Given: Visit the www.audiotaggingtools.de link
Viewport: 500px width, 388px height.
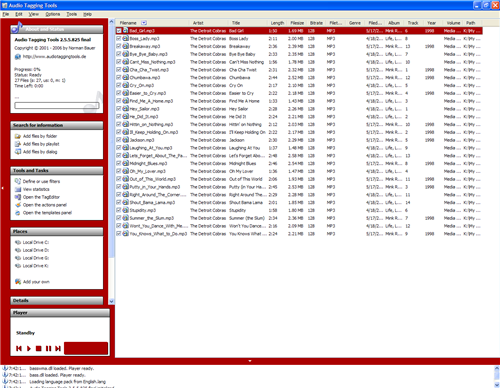Looking at the screenshot, I should (54, 57).
